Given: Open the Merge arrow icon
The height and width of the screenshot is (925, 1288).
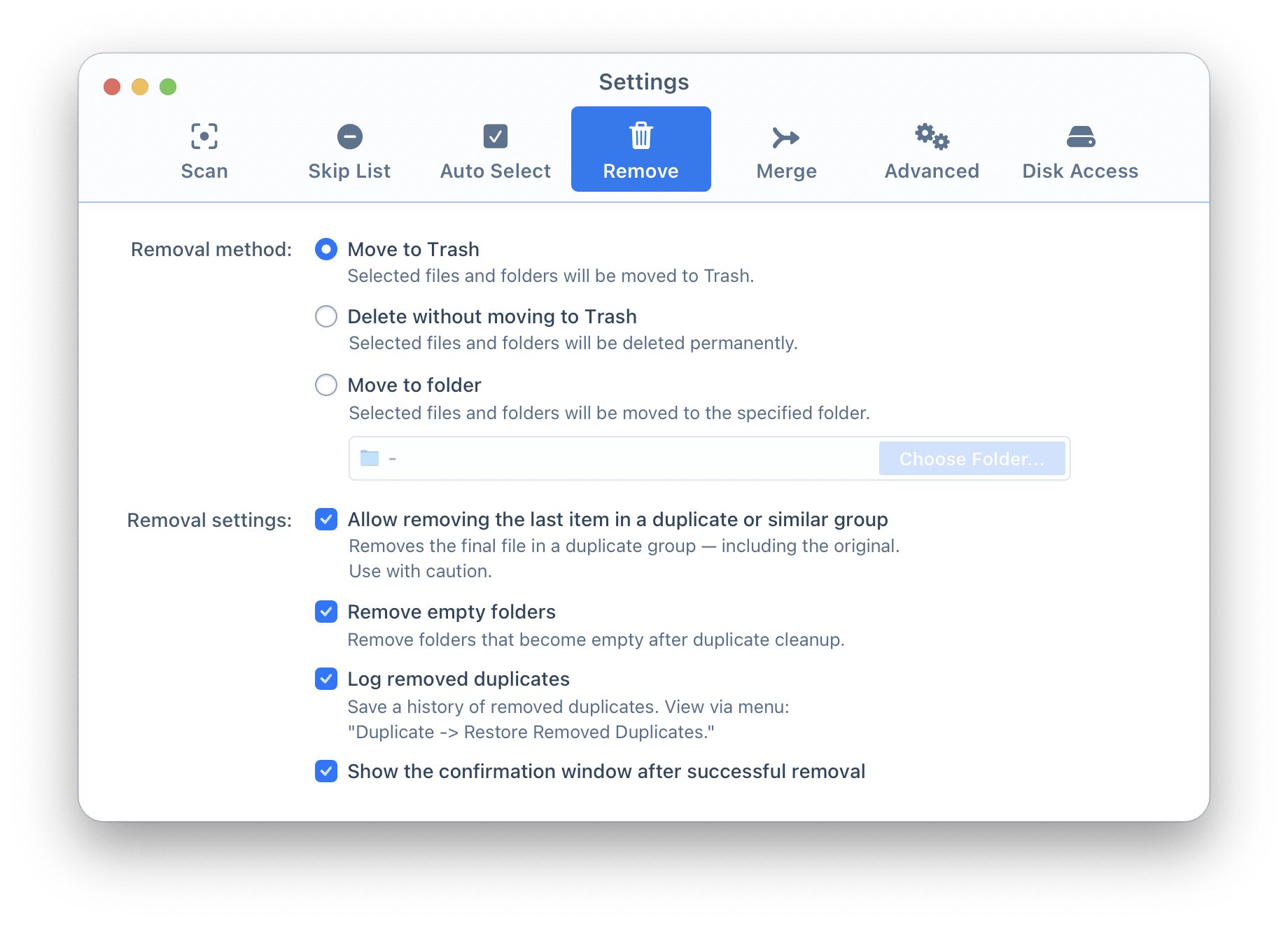Looking at the screenshot, I should (x=785, y=138).
